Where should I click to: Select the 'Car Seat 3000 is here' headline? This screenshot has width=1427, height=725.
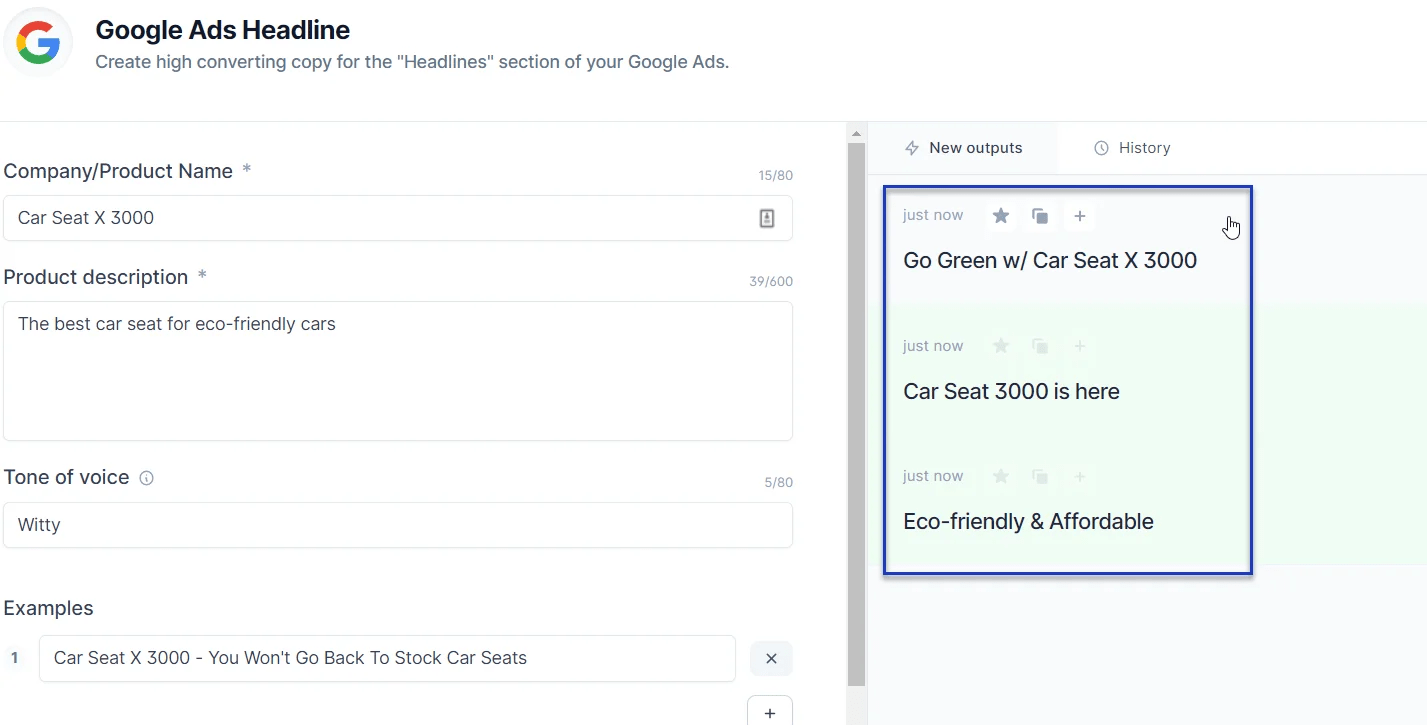1011,391
